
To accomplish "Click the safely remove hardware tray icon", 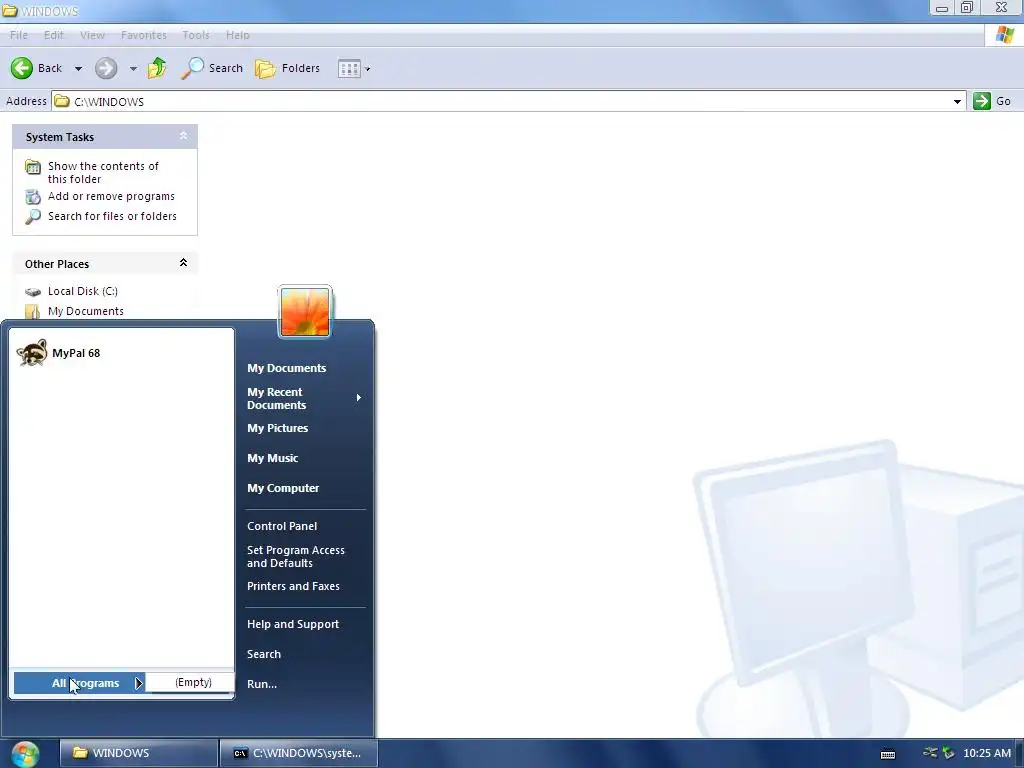I will pyautogui.click(x=948, y=753).
